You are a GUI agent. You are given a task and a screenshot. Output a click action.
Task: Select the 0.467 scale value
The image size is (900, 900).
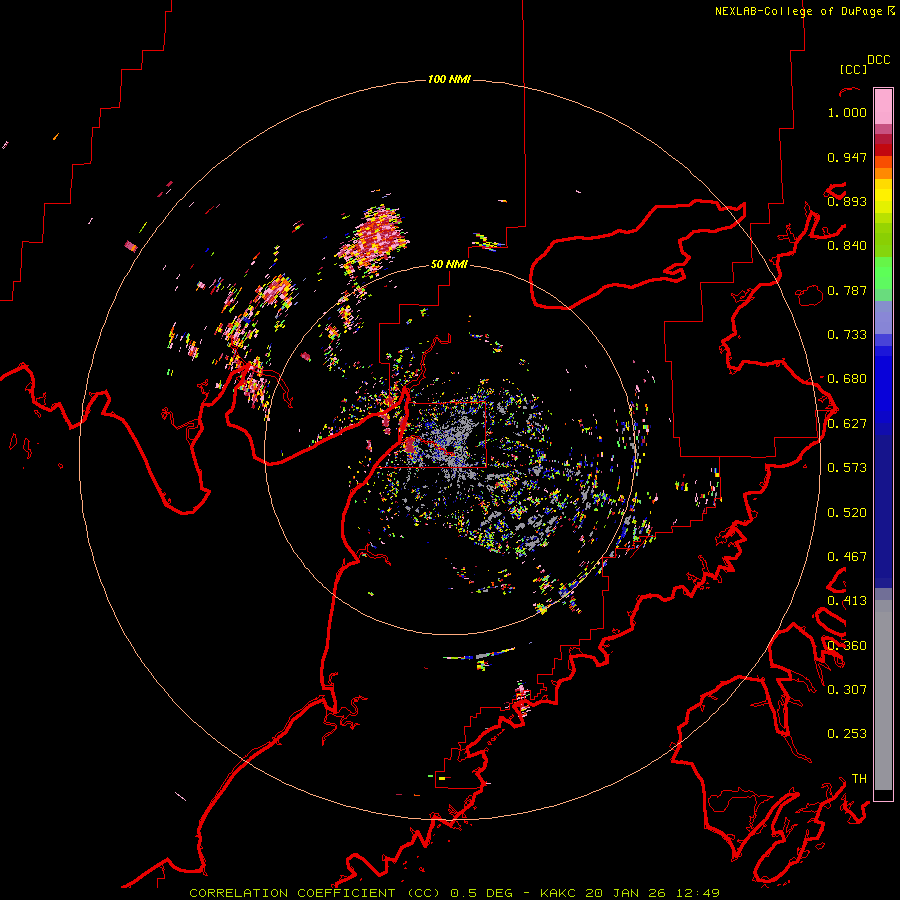[847, 557]
